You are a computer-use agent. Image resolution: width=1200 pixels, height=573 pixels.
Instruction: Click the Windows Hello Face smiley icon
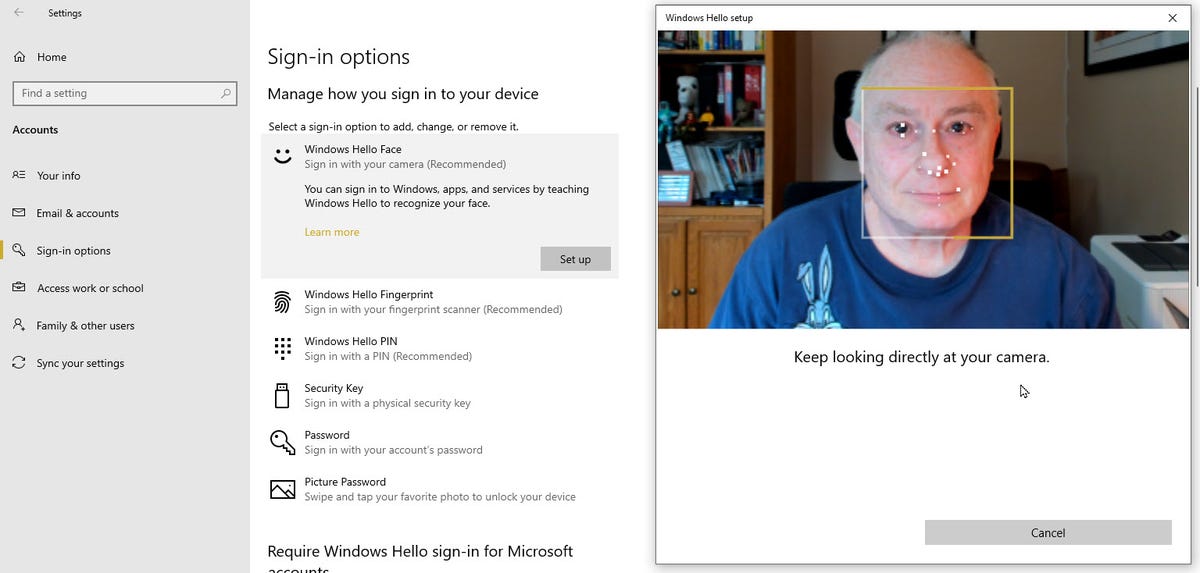point(283,156)
